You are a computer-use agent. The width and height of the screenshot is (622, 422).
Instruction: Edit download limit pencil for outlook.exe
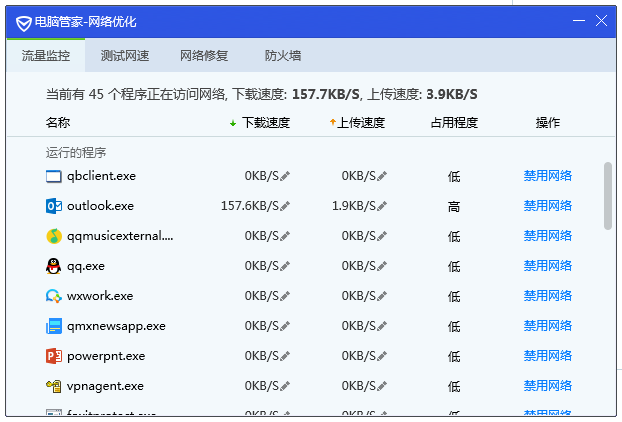pos(285,206)
